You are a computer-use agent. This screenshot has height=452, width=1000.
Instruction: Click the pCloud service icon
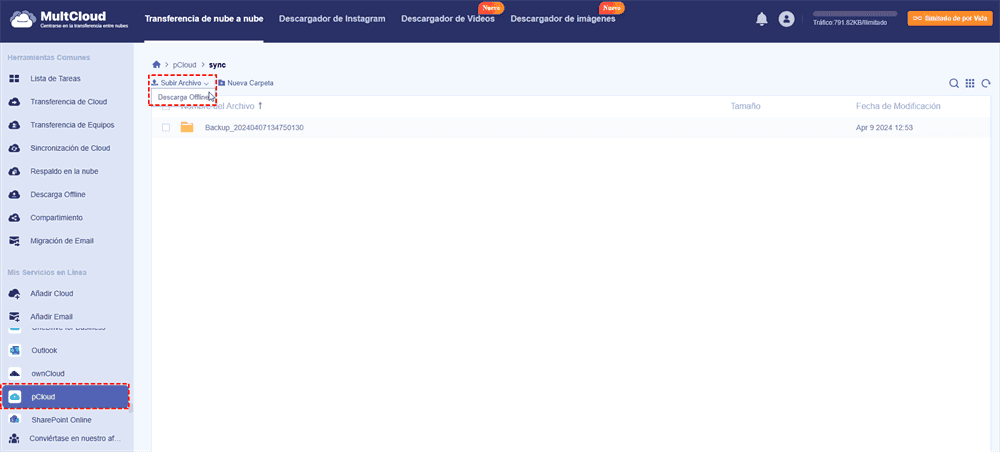click(x=15, y=397)
